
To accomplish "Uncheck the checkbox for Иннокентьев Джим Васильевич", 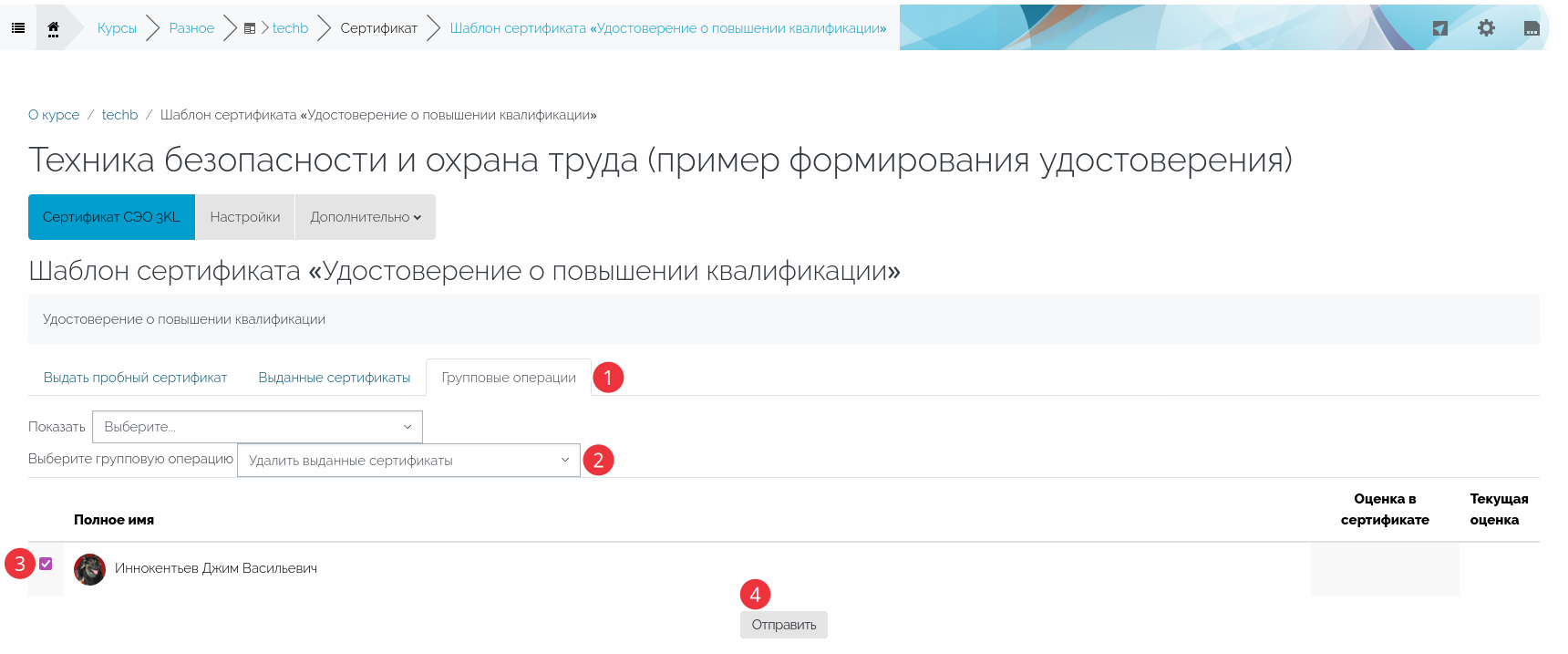I will click(46, 564).
